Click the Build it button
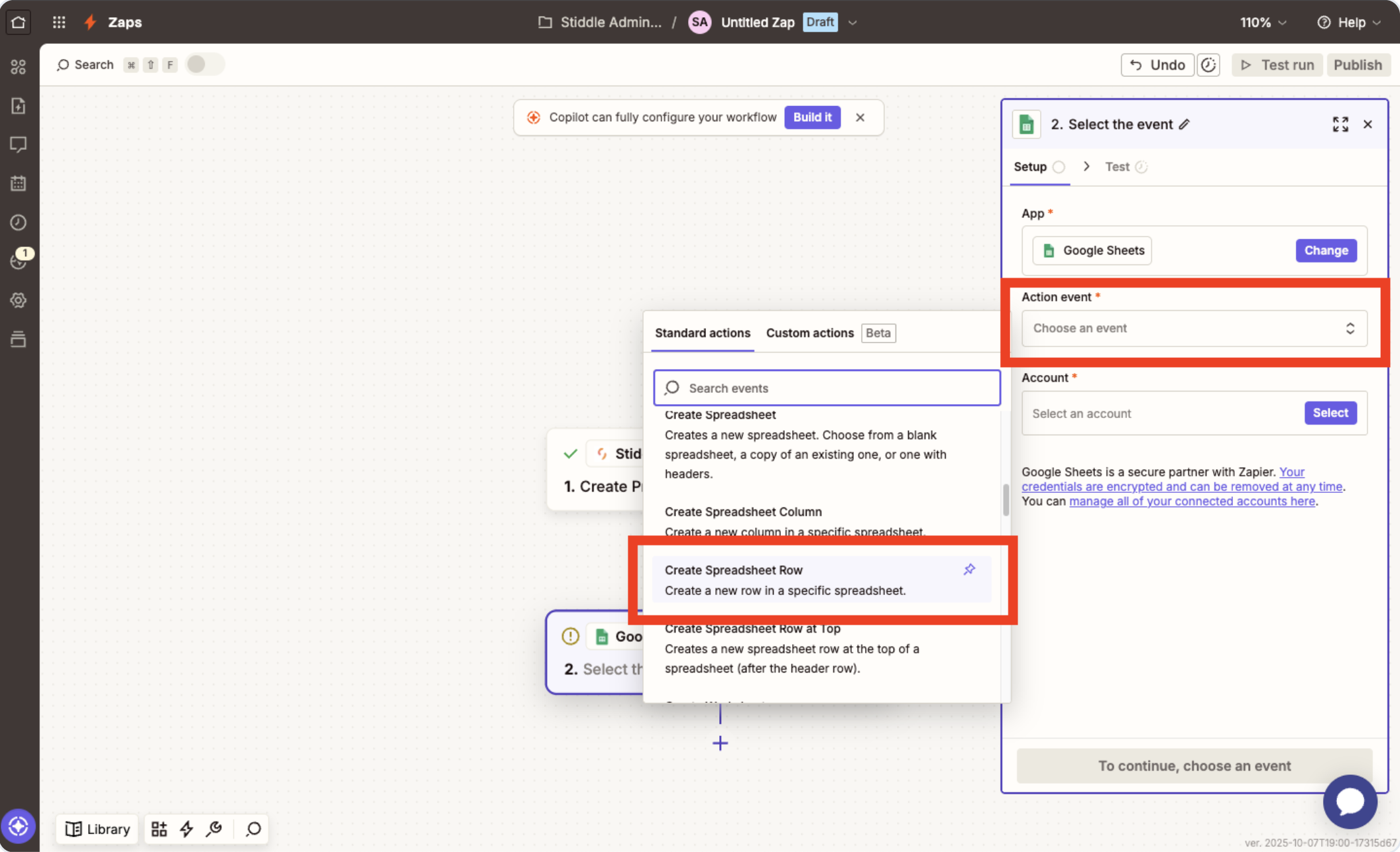Screen dimensions: 1400x852 [x=812, y=117]
